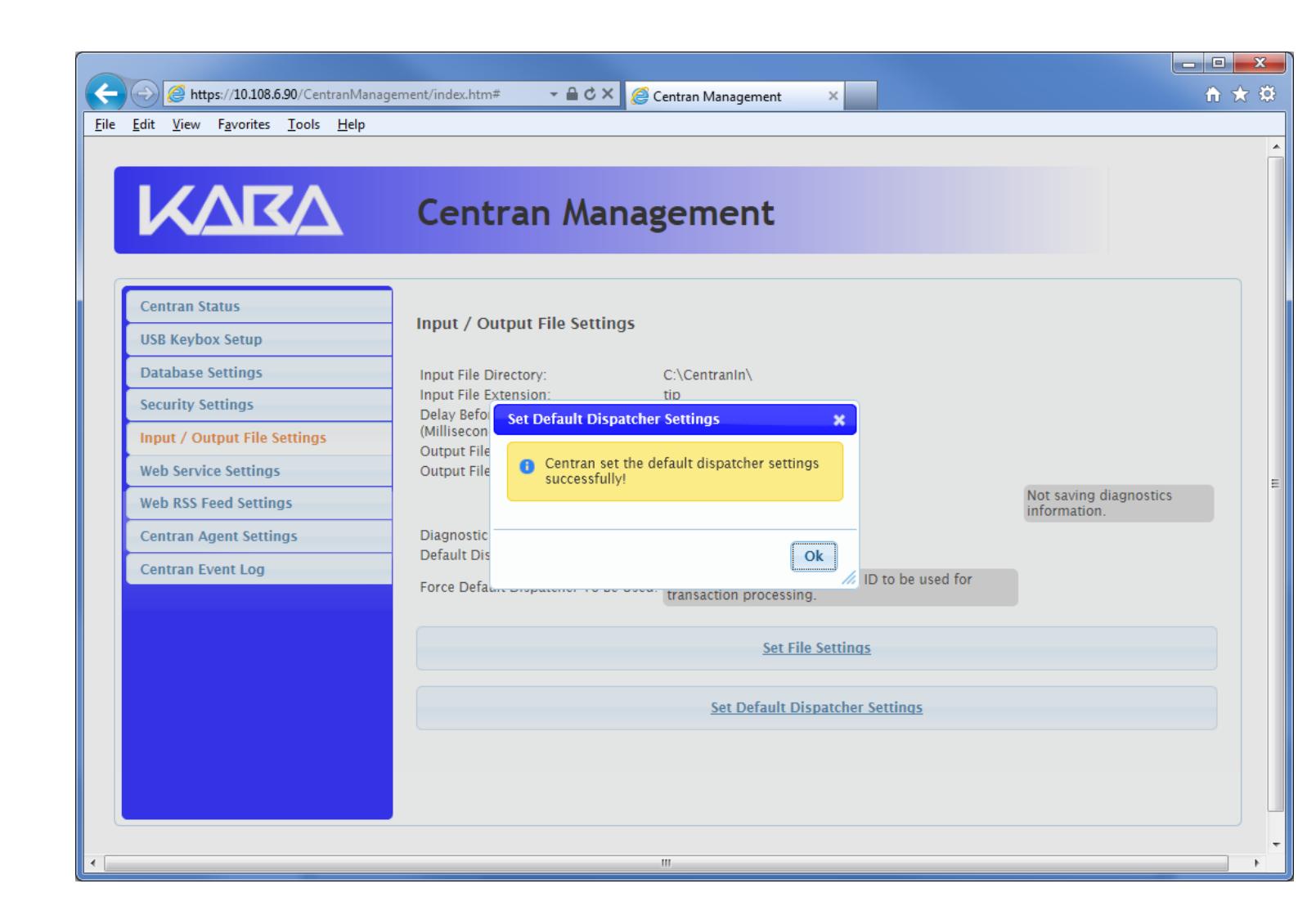Open Centran Event Log section
The height and width of the screenshot is (924, 1316).
pyautogui.click(x=259, y=569)
